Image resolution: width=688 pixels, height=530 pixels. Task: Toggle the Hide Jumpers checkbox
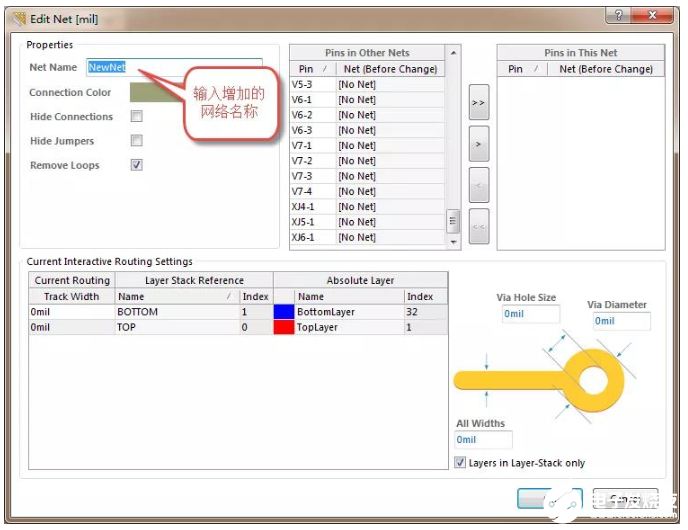click(x=137, y=140)
